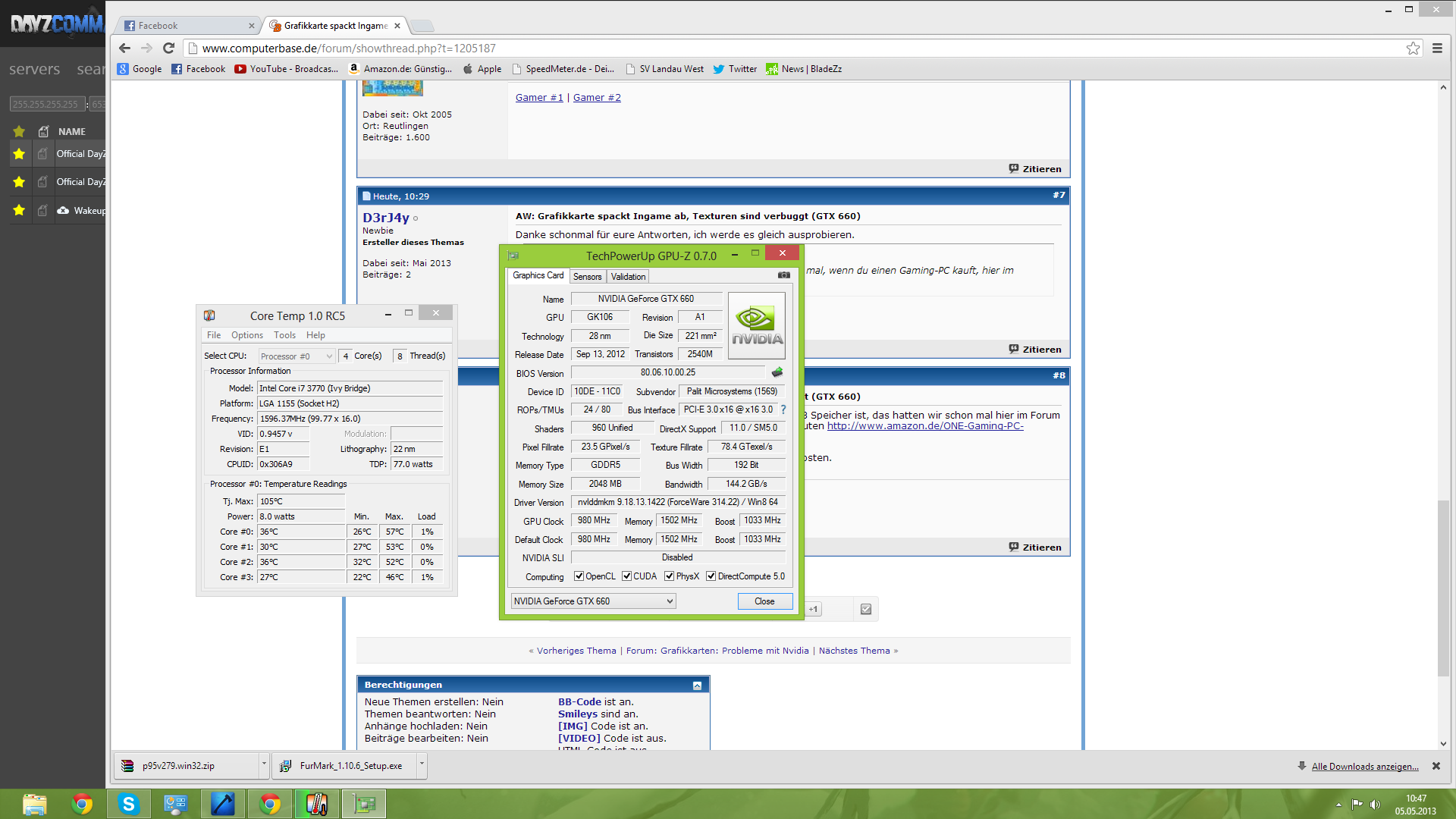Open the Options menu in Core Temp
Viewport: 1456px width, 819px height.
point(246,335)
